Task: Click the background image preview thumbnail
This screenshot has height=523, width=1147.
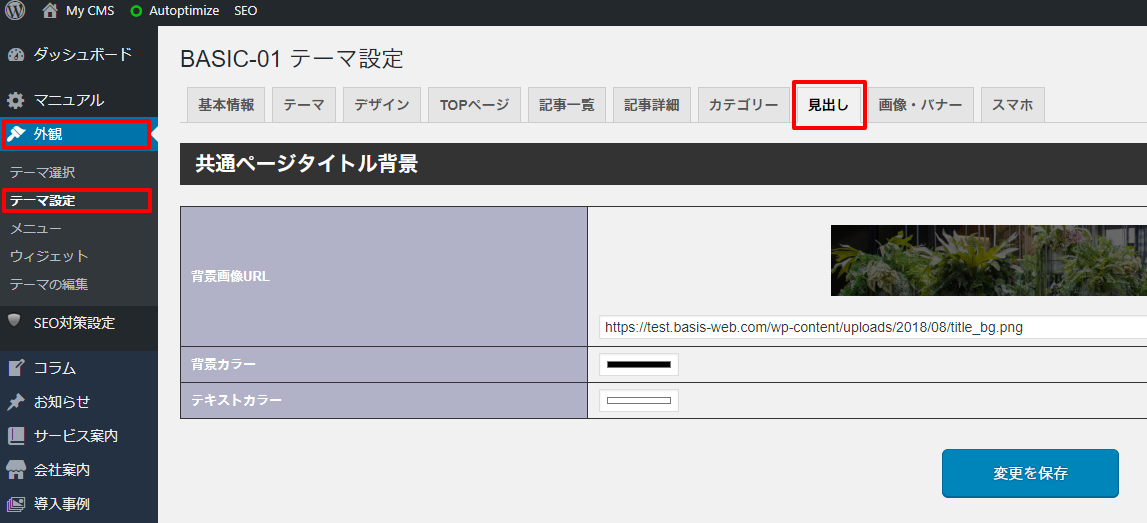Action: (x=988, y=260)
